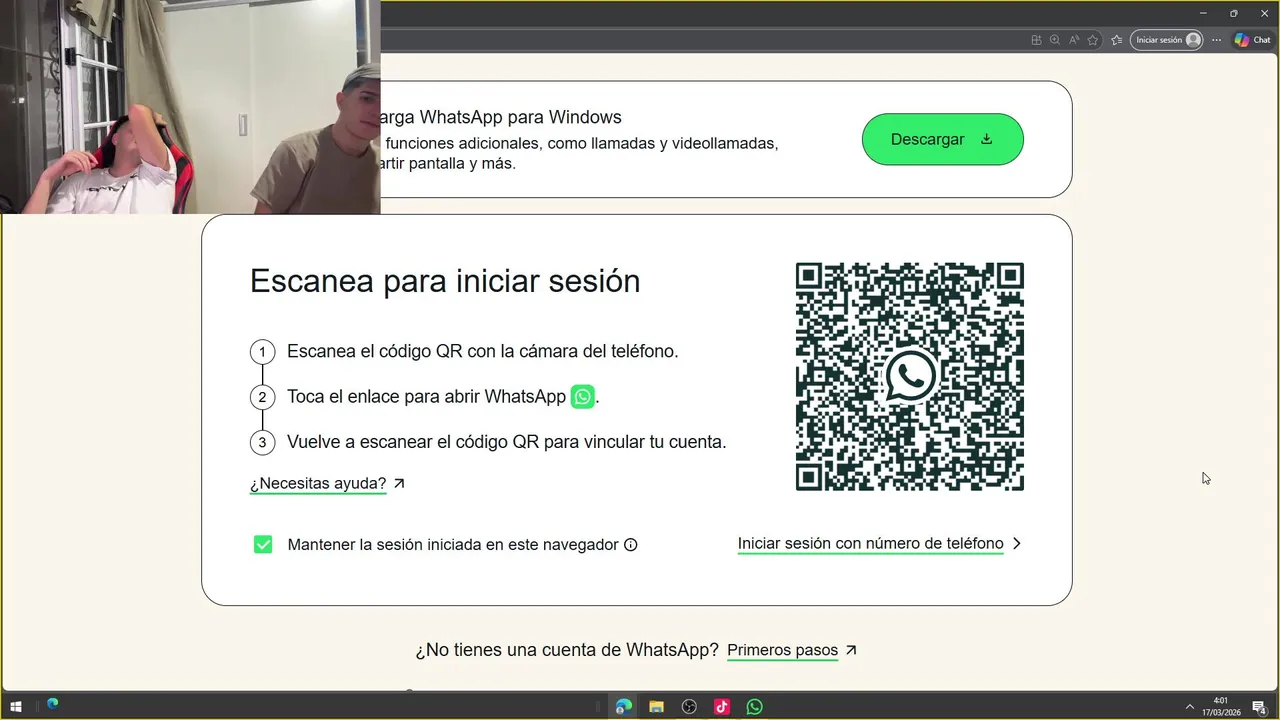Viewport: 1280px width, 720px height.
Task: Open the notification center icon
Action: pyautogui.click(x=1260, y=707)
